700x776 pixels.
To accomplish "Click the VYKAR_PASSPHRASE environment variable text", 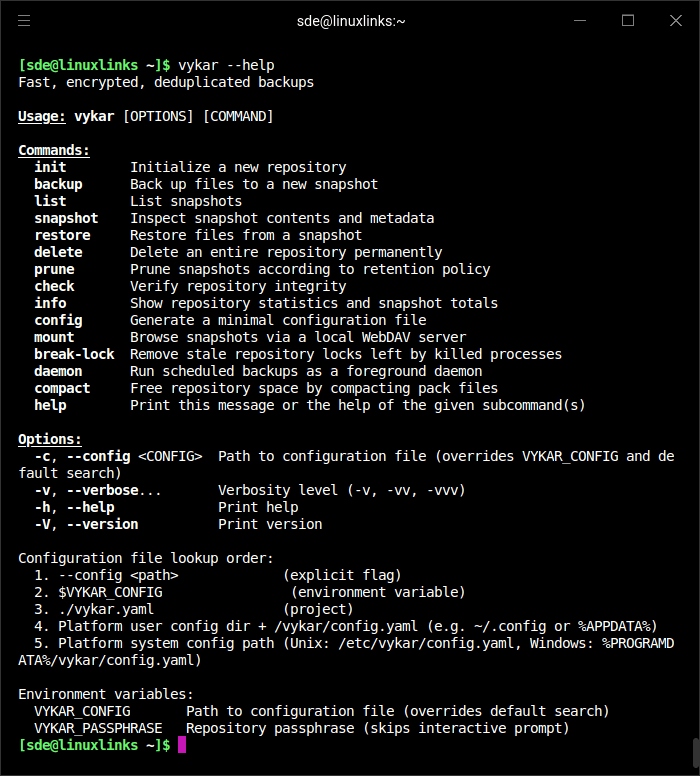I will click(x=98, y=728).
